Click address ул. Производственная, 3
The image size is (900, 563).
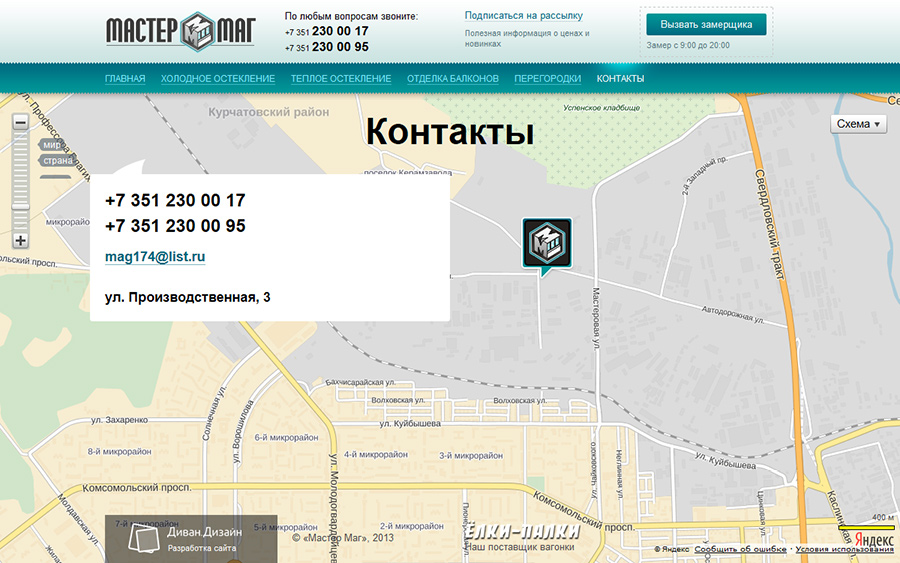click(188, 297)
